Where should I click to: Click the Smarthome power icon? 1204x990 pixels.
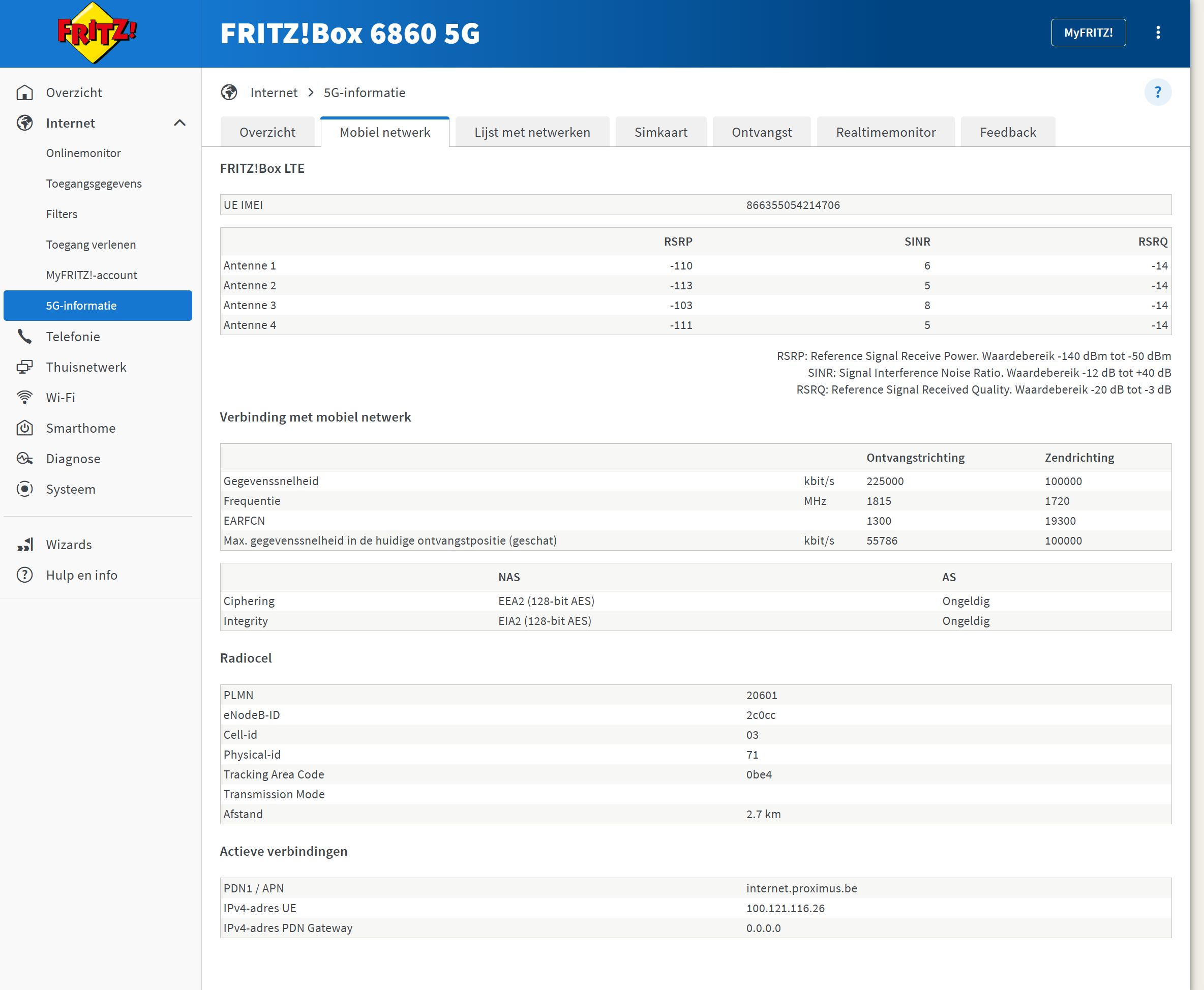coord(24,428)
